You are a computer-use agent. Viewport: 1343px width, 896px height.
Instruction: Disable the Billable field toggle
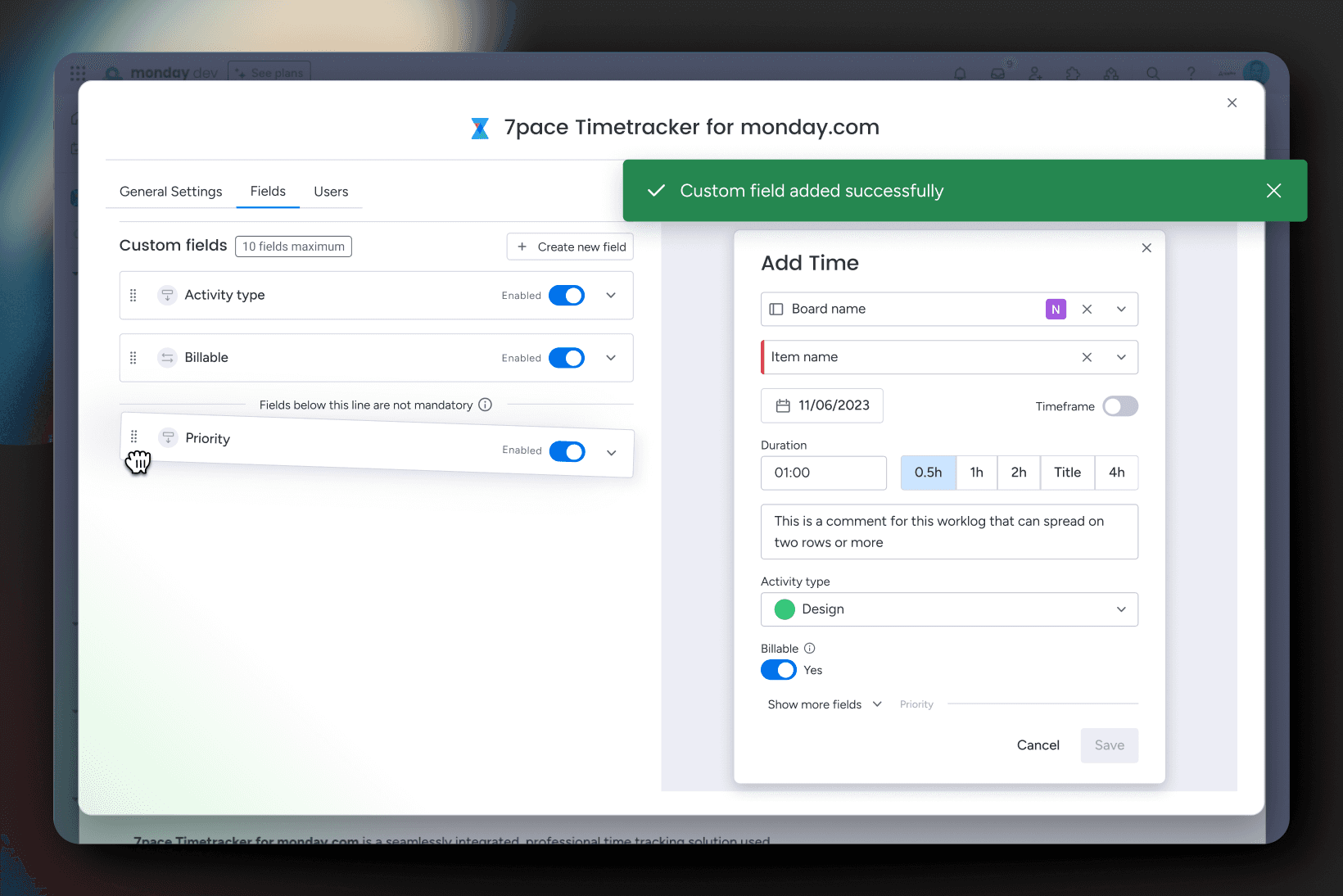[566, 358]
